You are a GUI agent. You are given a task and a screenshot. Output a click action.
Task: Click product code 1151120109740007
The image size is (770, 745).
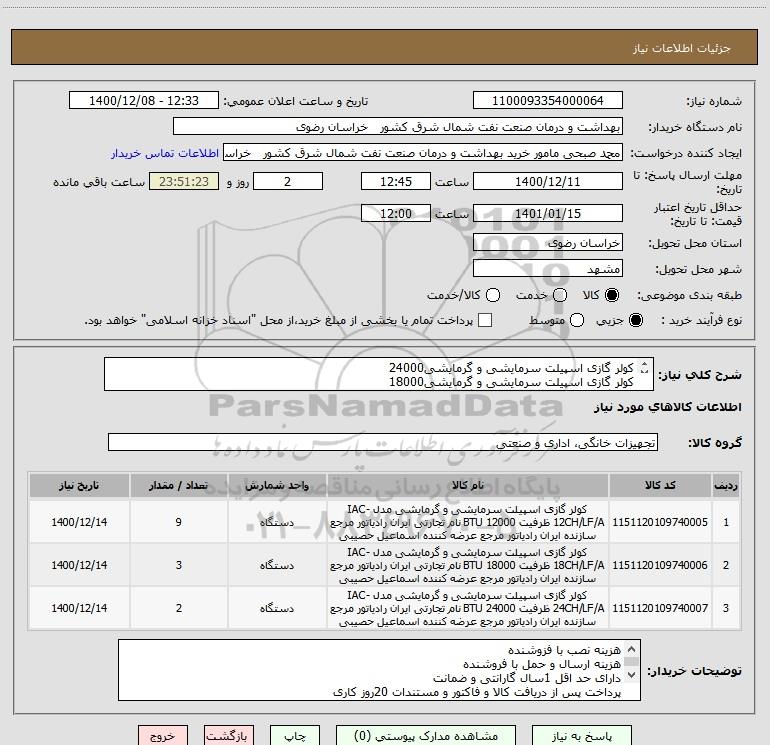(x=660, y=608)
